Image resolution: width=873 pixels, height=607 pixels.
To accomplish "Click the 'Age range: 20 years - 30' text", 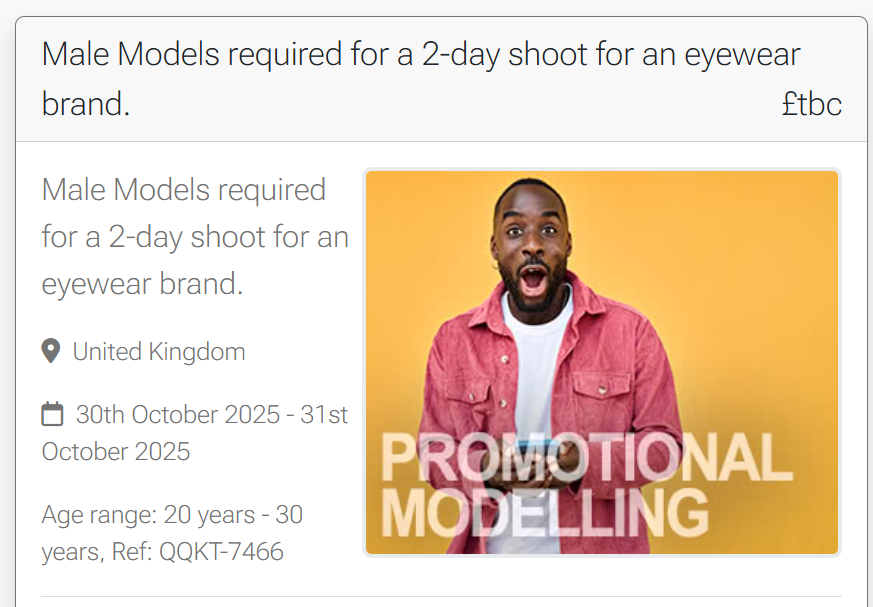I will [x=172, y=515].
